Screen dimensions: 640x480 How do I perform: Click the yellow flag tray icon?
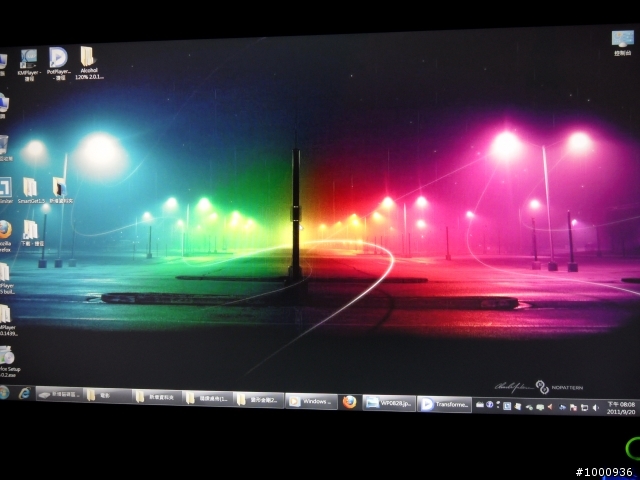tap(518, 406)
